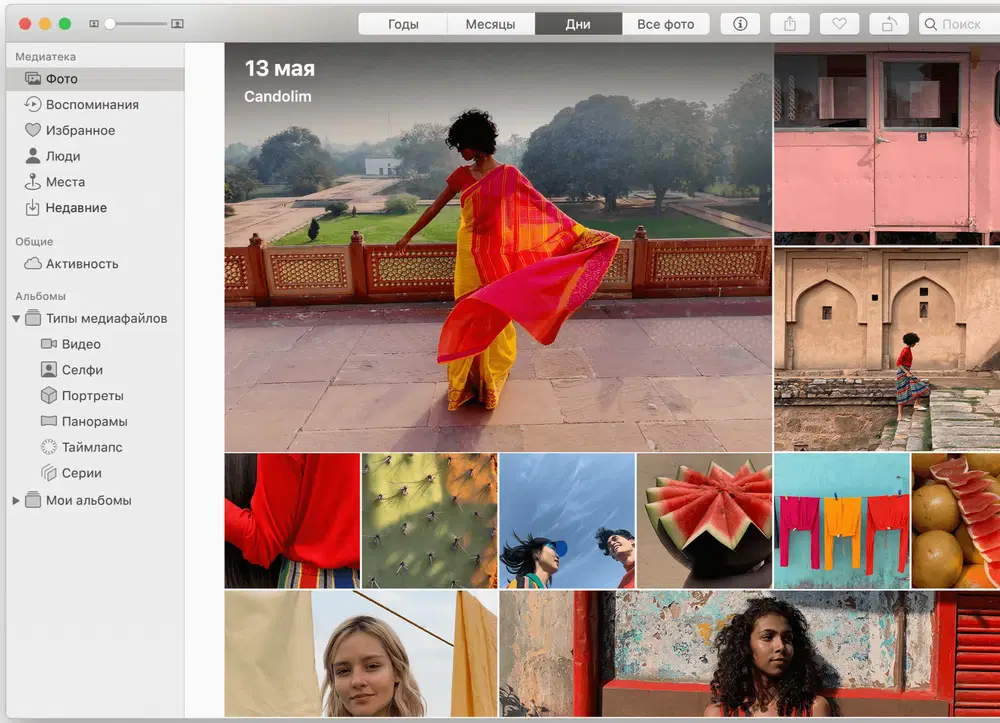Click the Candolim location label

(277, 96)
